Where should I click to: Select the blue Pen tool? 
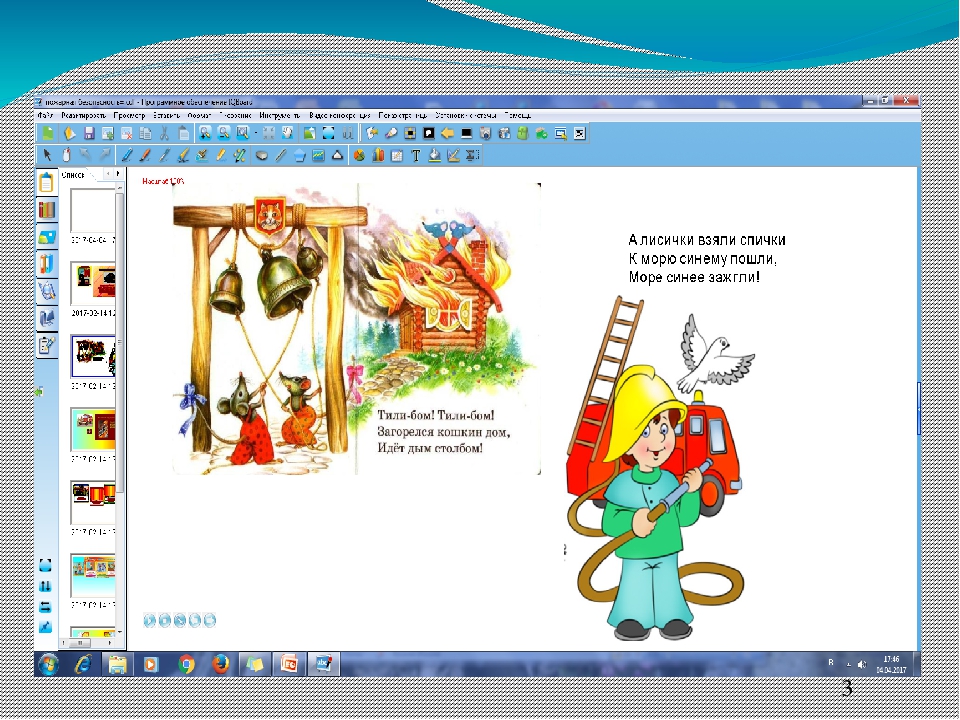127,155
